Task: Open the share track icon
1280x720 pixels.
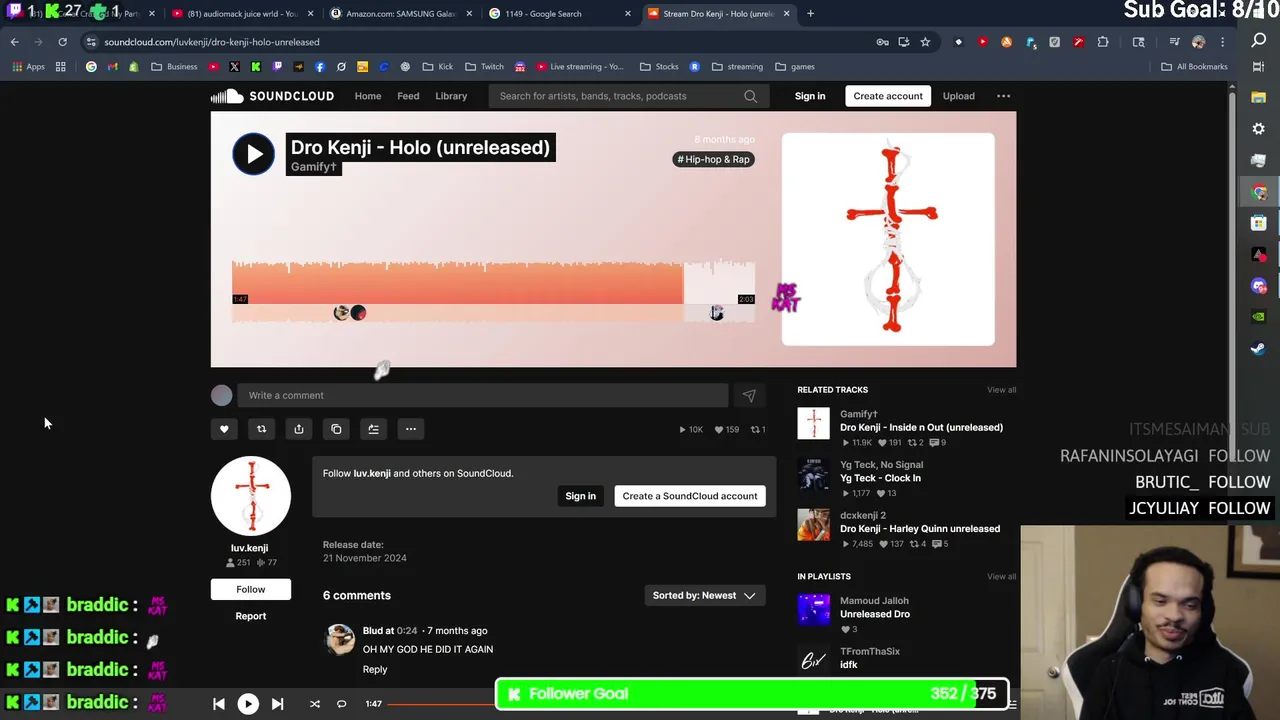Action: pyautogui.click(x=298, y=429)
